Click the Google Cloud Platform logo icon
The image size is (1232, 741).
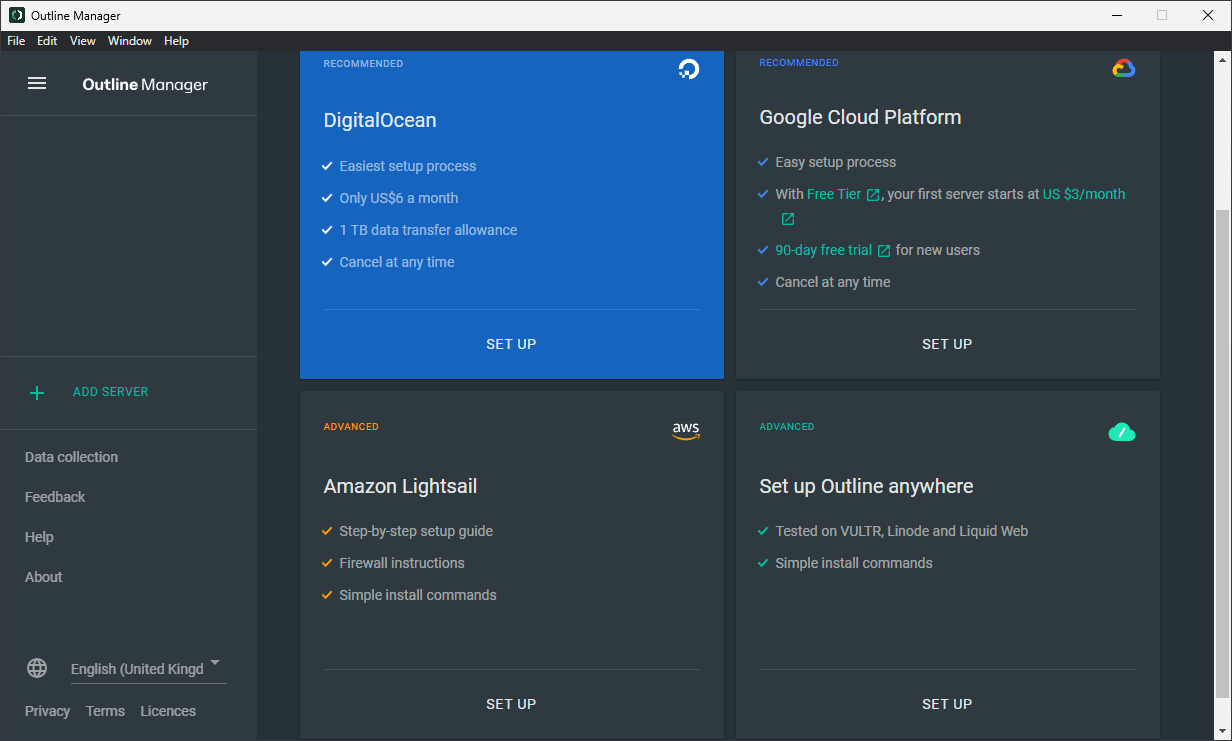pos(1124,68)
